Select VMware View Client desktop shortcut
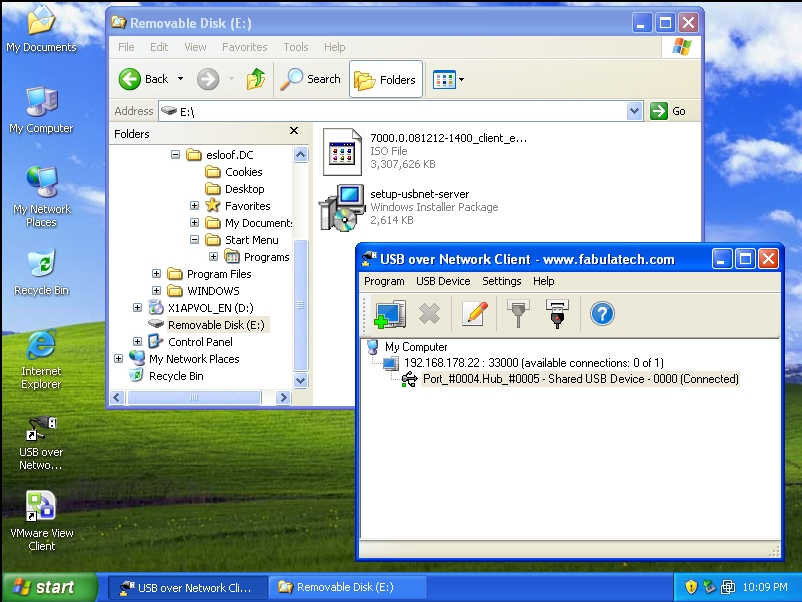The height and width of the screenshot is (602, 802). (41, 521)
